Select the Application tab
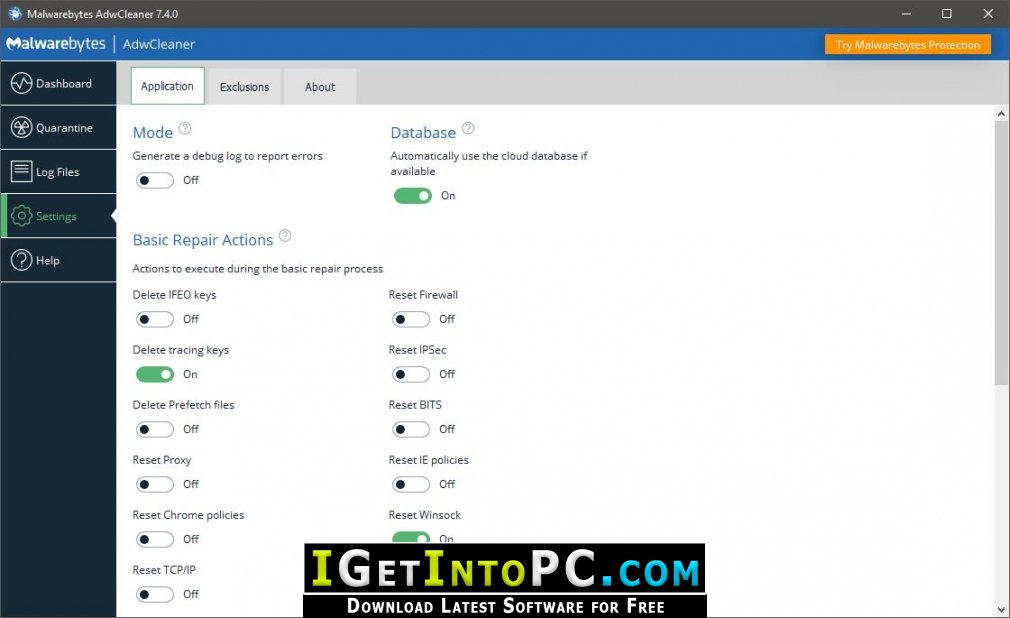Viewport: 1010px width, 618px height. click(167, 86)
